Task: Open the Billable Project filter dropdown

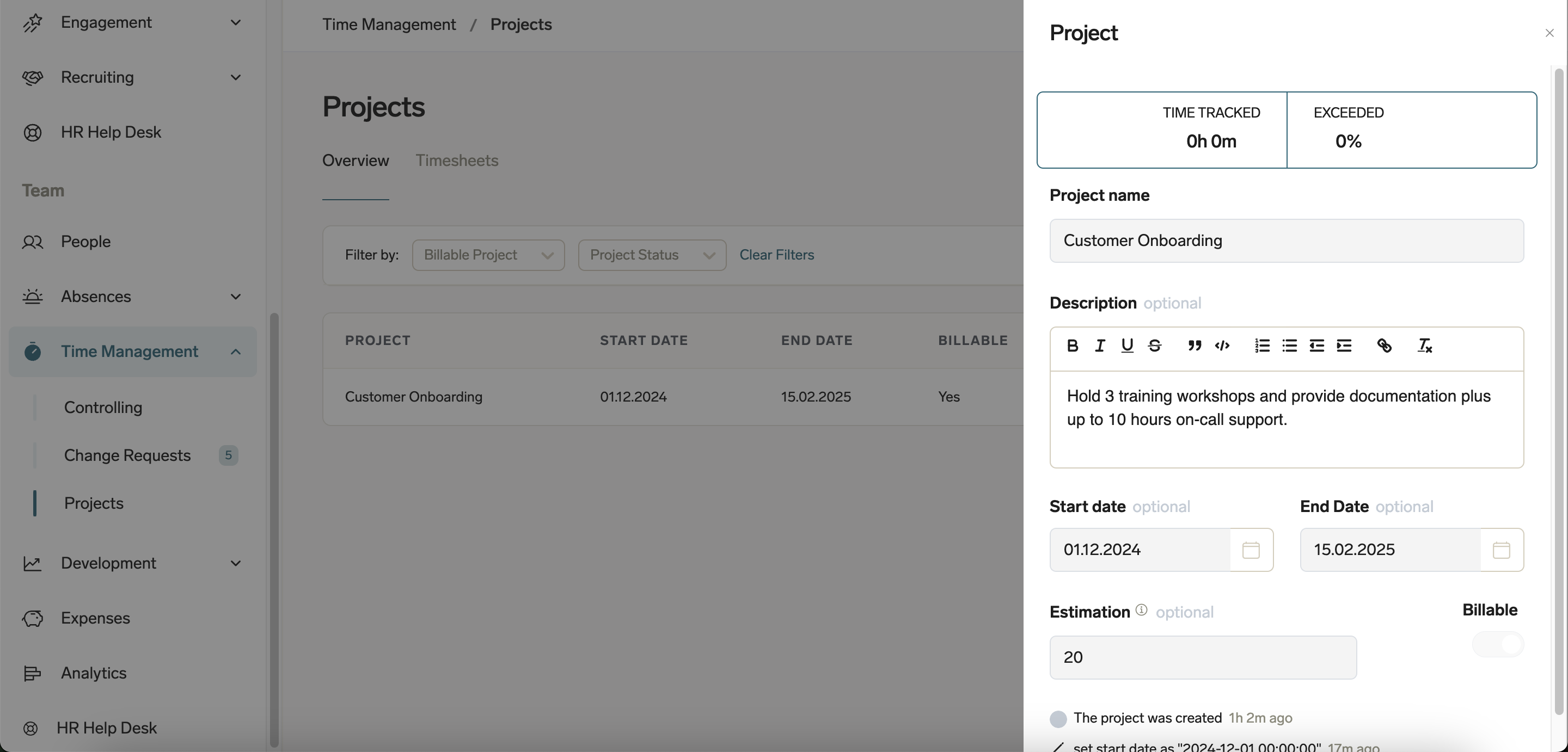Action: tap(488, 255)
